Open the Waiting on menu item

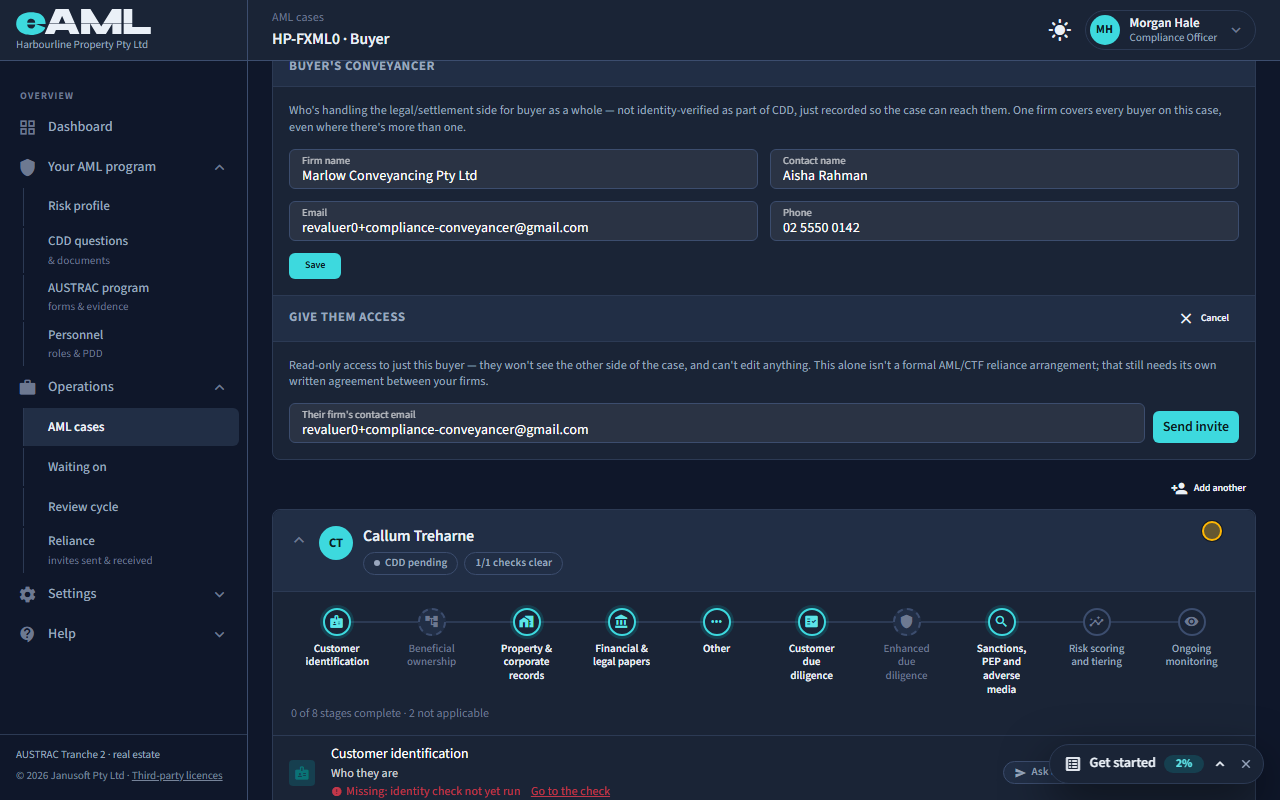[131, 467]
